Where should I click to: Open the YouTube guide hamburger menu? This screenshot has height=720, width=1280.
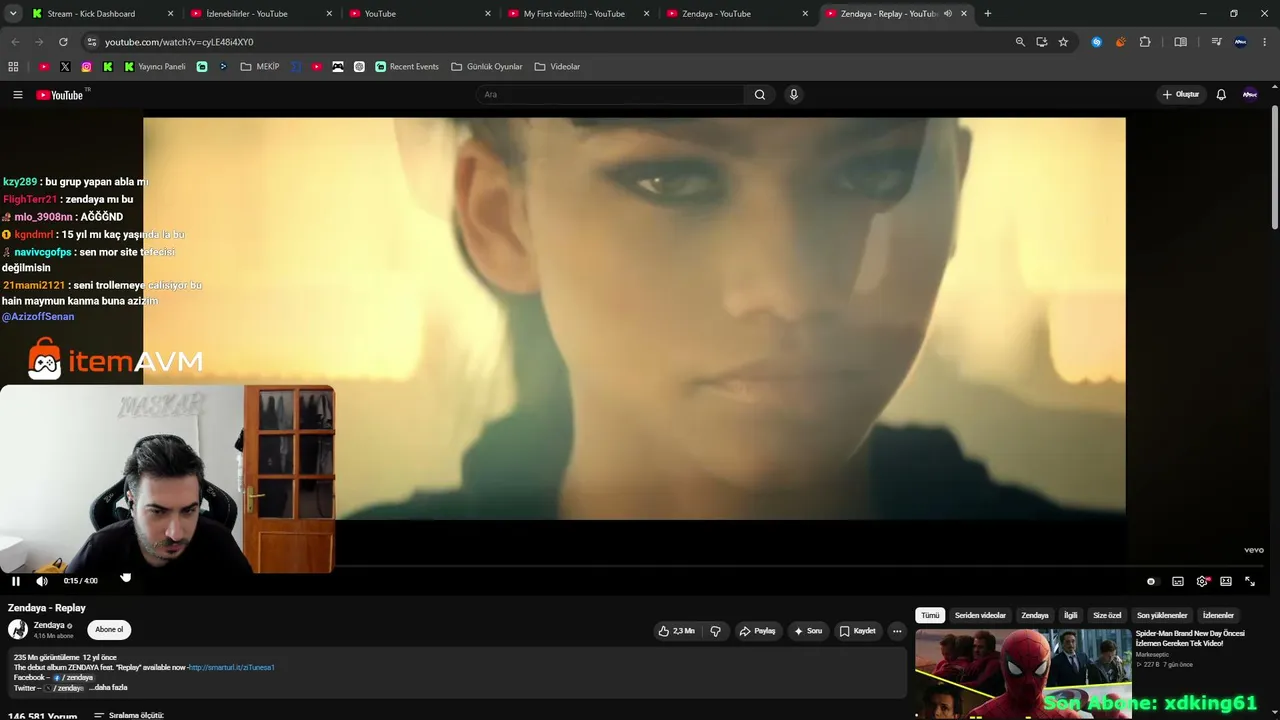click(x=18, y=95)
